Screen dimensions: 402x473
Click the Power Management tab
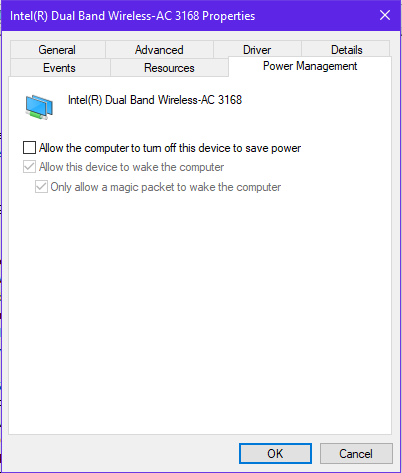310,66
